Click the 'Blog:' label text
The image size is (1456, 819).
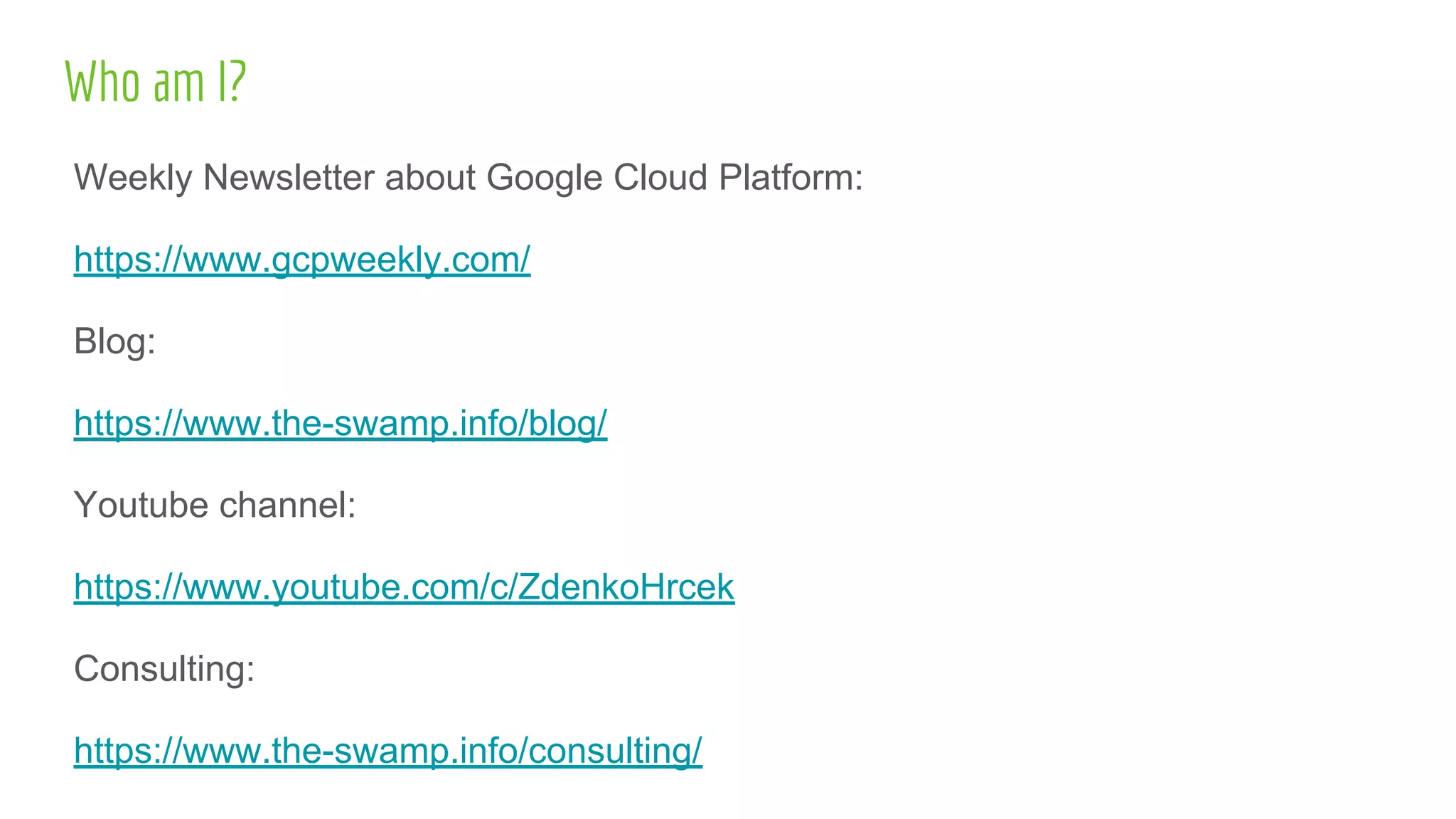[x=115, y=342]
